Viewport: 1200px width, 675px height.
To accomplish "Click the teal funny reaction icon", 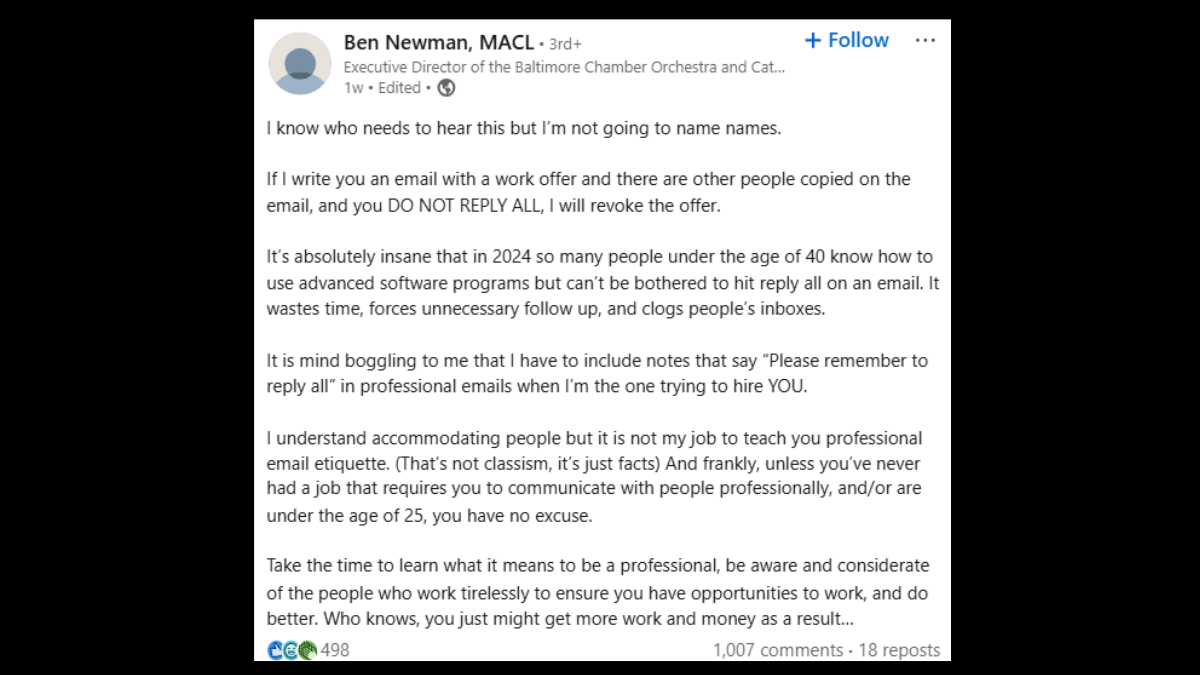I will [x=292, y=650].
